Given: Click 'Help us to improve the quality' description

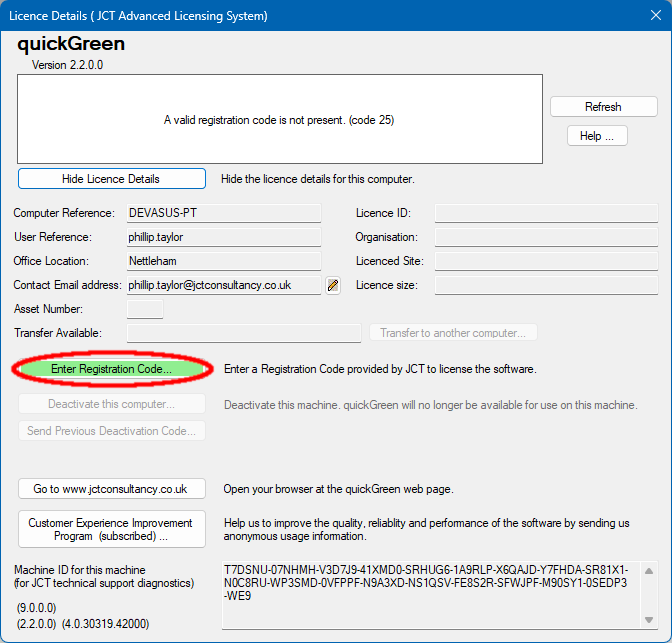Looking at the screenshot, I should point(426,529).
